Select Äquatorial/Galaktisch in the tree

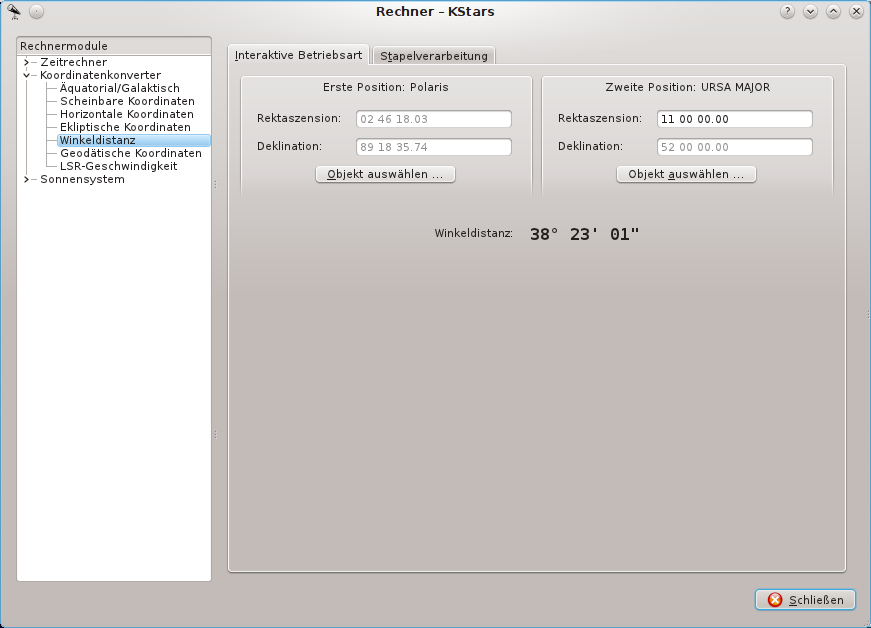(x=120, y=88)
